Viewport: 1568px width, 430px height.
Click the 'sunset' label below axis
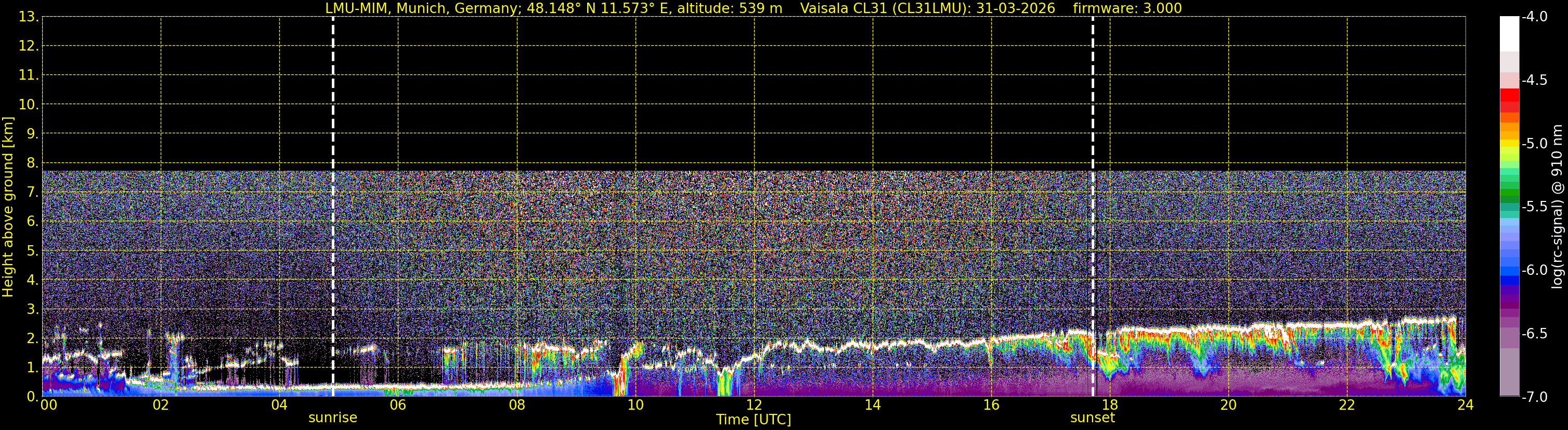[1093, 418]
